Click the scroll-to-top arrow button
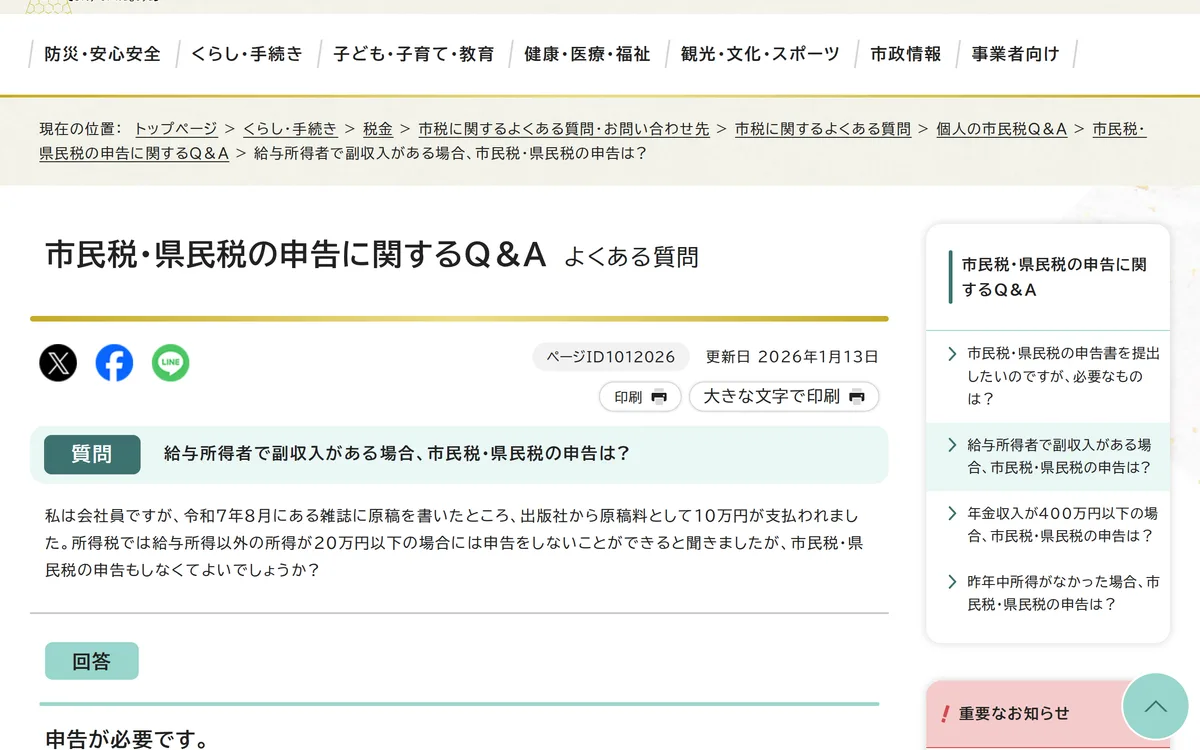The image size is (1200, 750). (1155, 706)
